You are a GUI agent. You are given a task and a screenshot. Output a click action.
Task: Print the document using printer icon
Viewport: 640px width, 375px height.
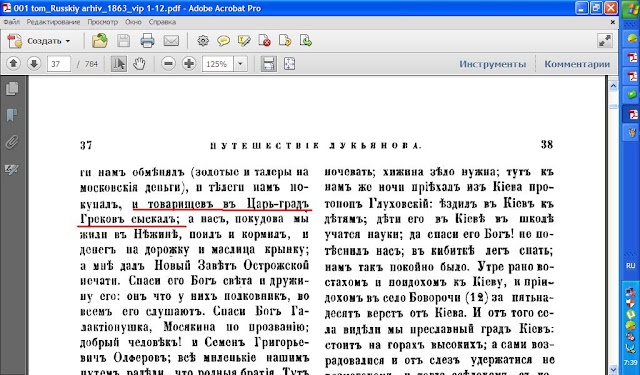(x=147, y=41)
